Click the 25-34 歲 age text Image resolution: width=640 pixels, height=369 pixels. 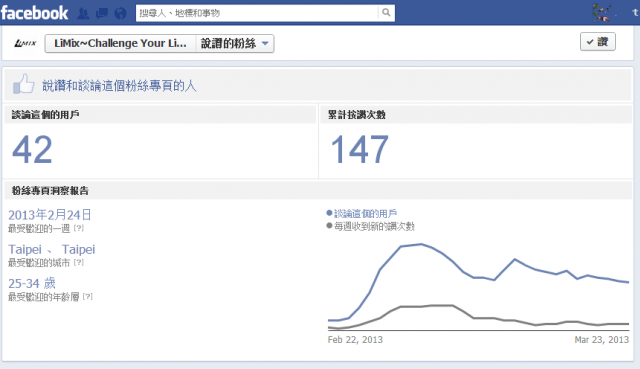pos(32,283)
